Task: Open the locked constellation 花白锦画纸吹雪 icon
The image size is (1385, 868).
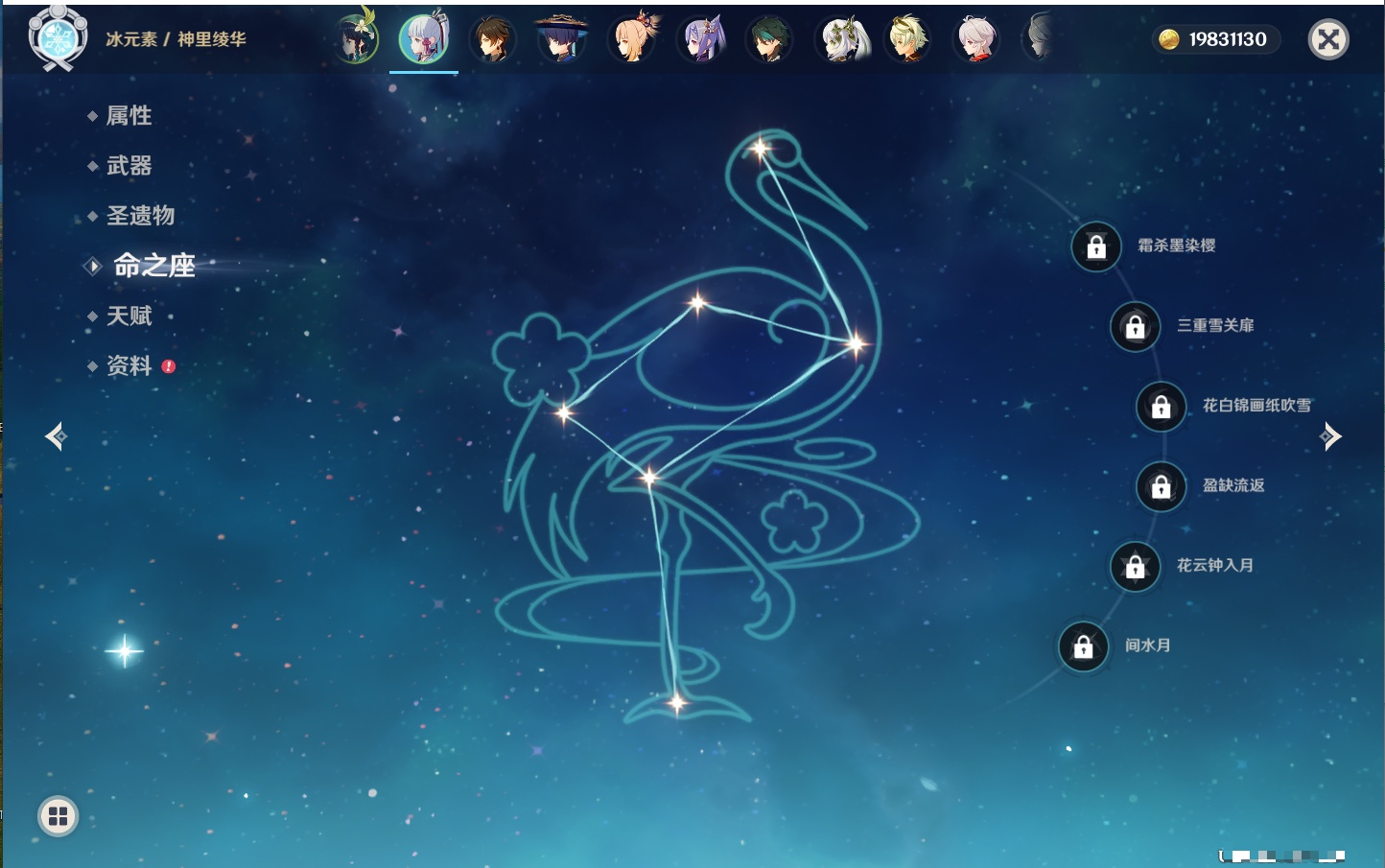Action: click(1162, 406)
